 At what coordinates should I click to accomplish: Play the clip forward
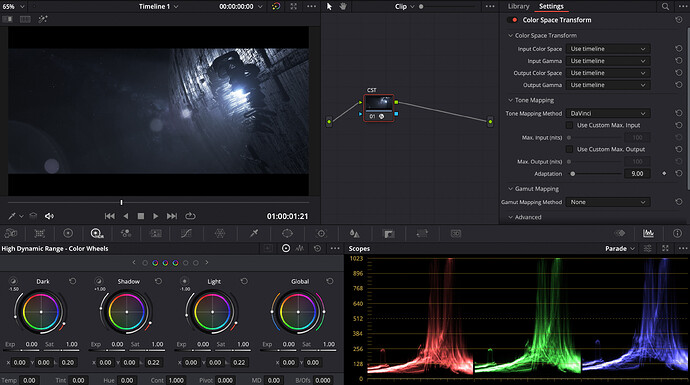(155, 216)
